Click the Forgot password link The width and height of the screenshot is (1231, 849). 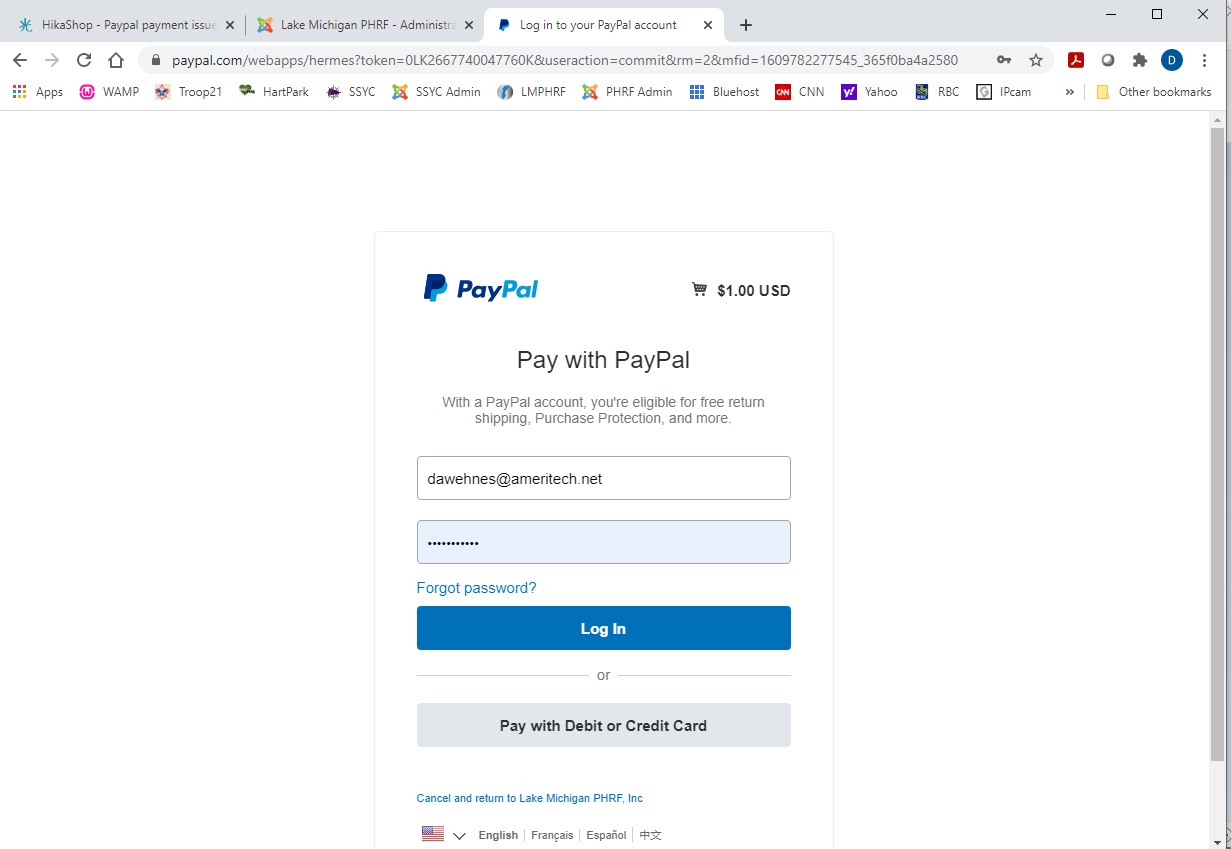tap(476, 588)
